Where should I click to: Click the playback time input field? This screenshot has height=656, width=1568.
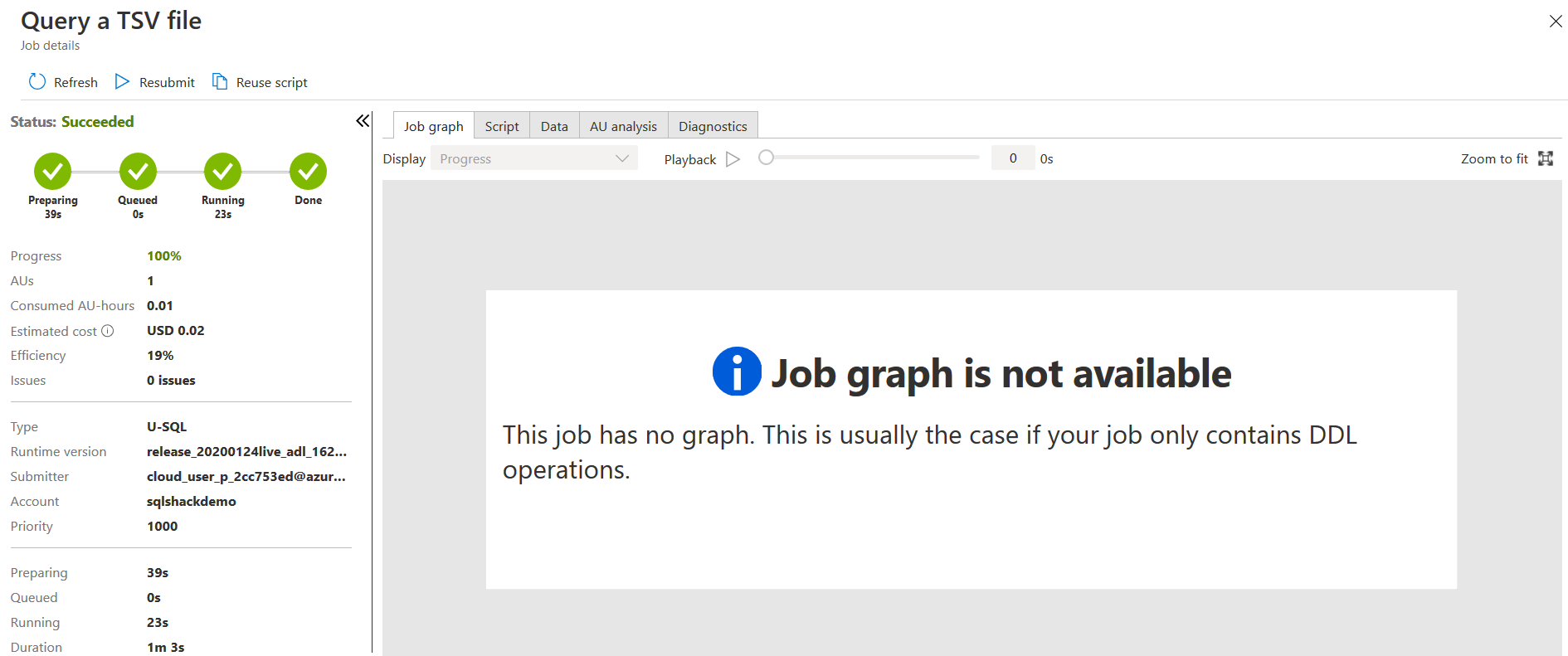(1013, 158)
